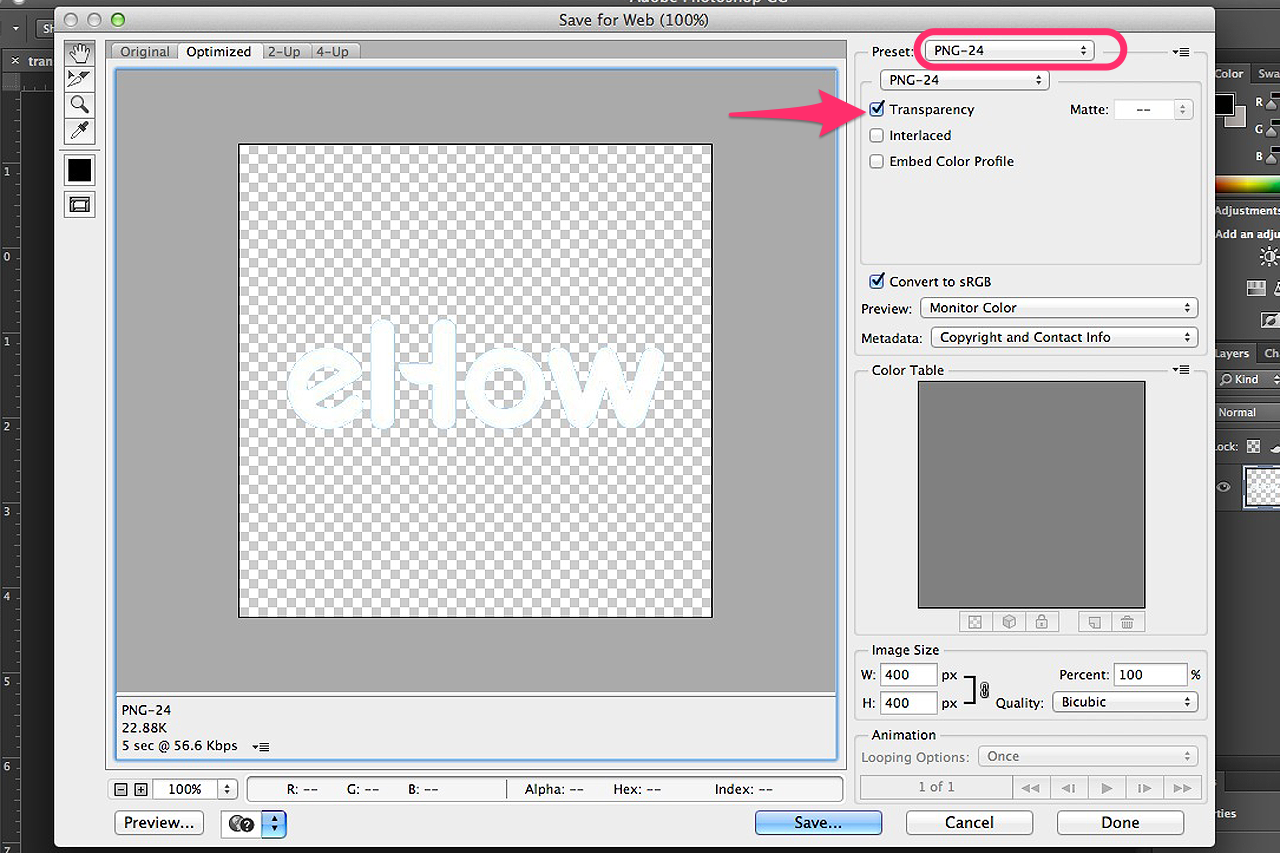Open the Quality Bicubic dropdown
1280x853 pixels.
[1125, 702]
